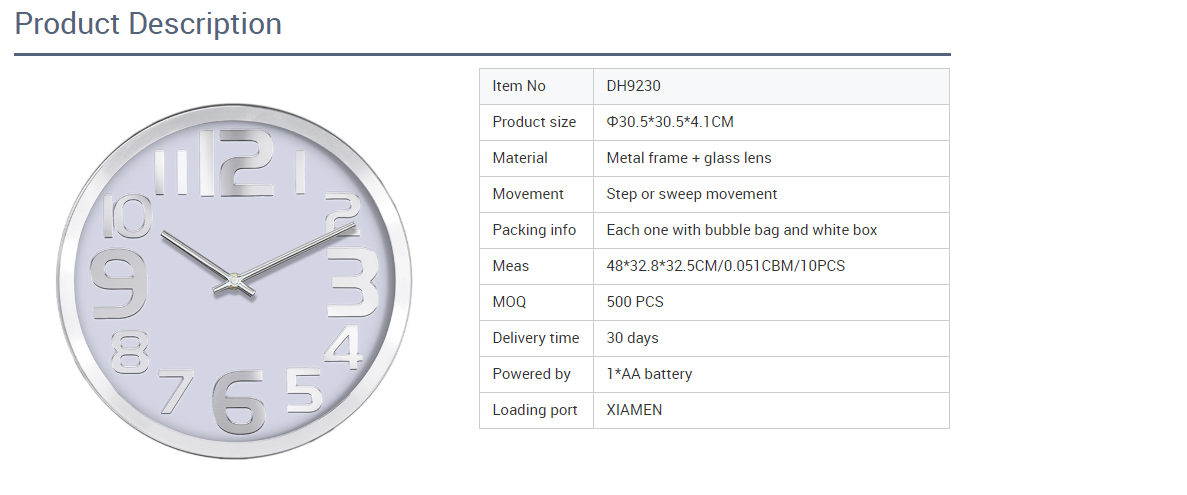This screenshot has height=495, width=1187.
Task: Click the Item No label cell
Action: point(536,86)
